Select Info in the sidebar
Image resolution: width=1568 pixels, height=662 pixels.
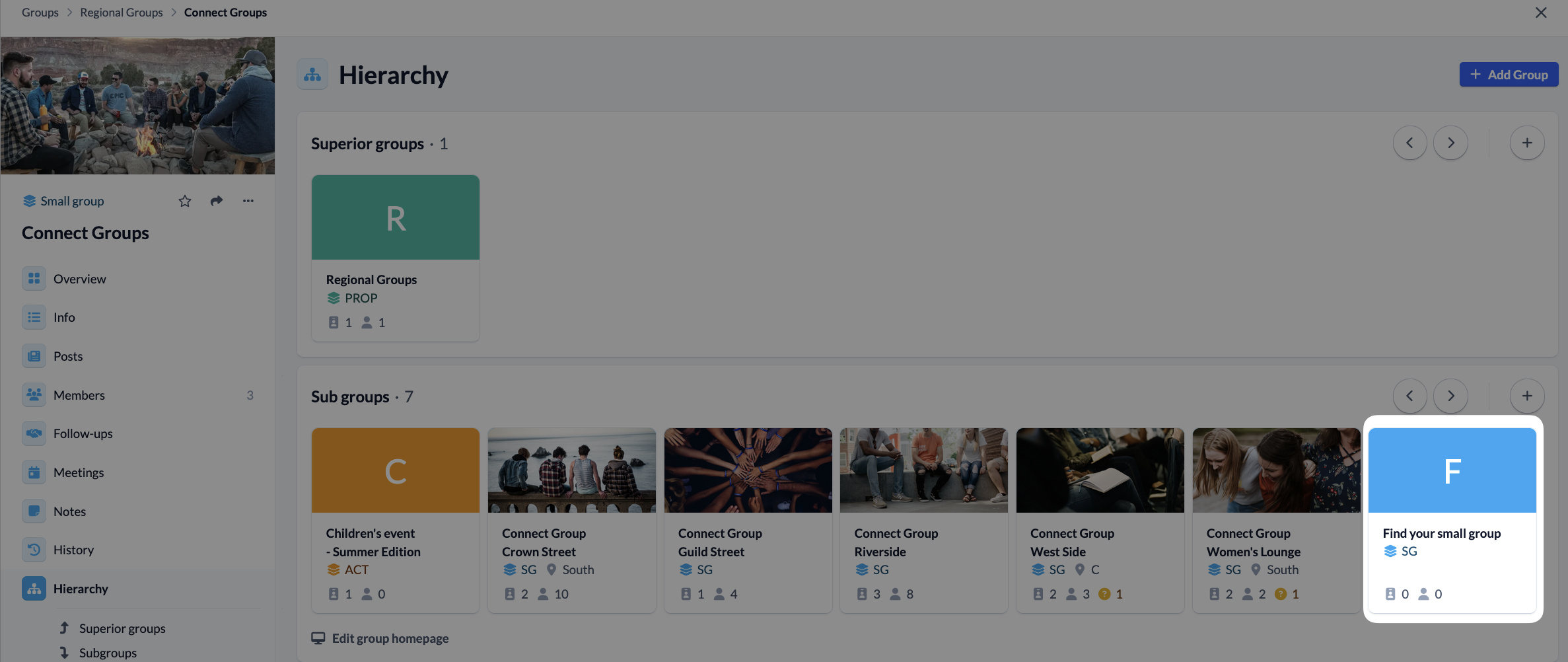pos(64,317)
